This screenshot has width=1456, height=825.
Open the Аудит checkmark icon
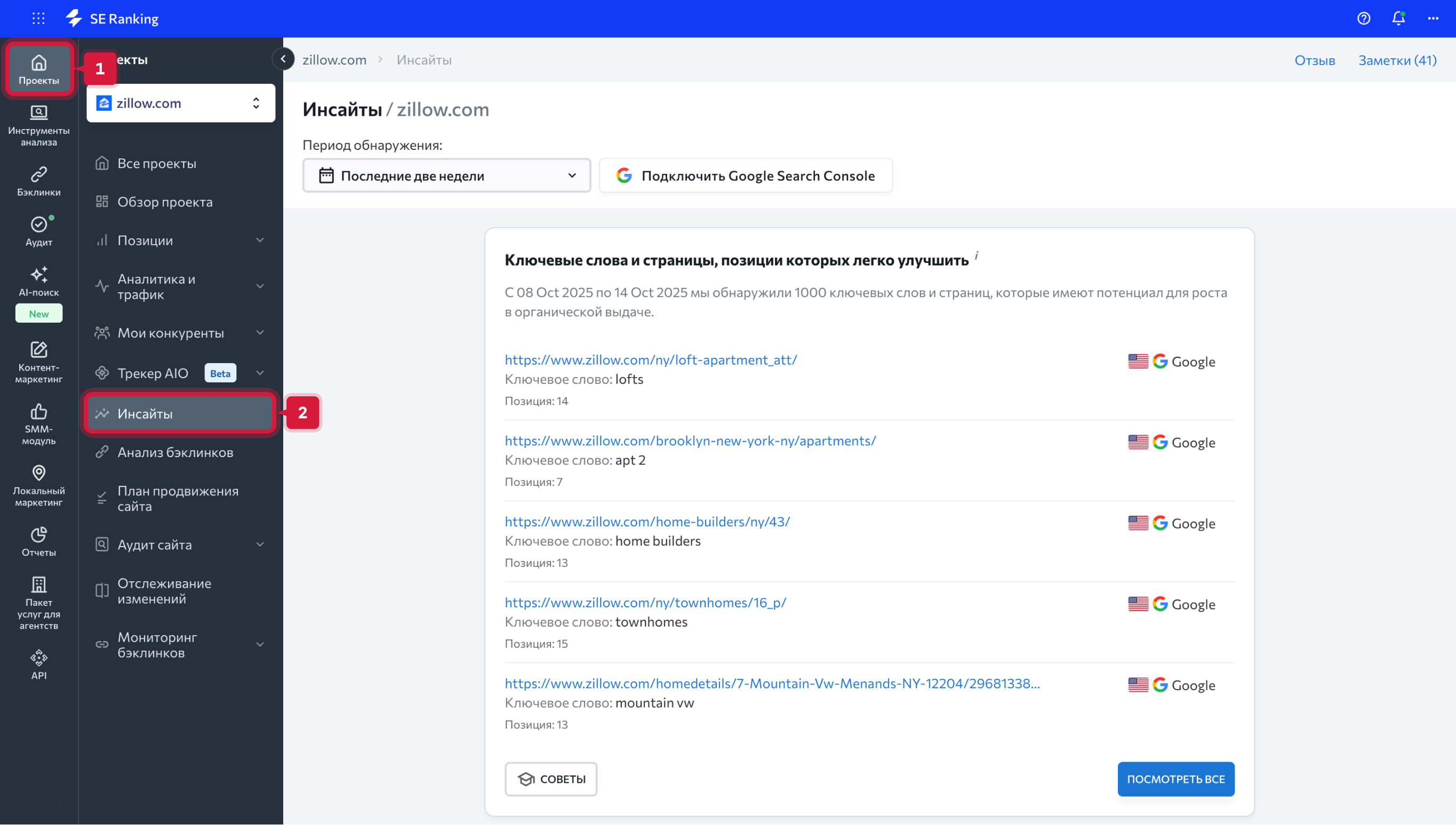pyautogui.click(x=38, y=225)
